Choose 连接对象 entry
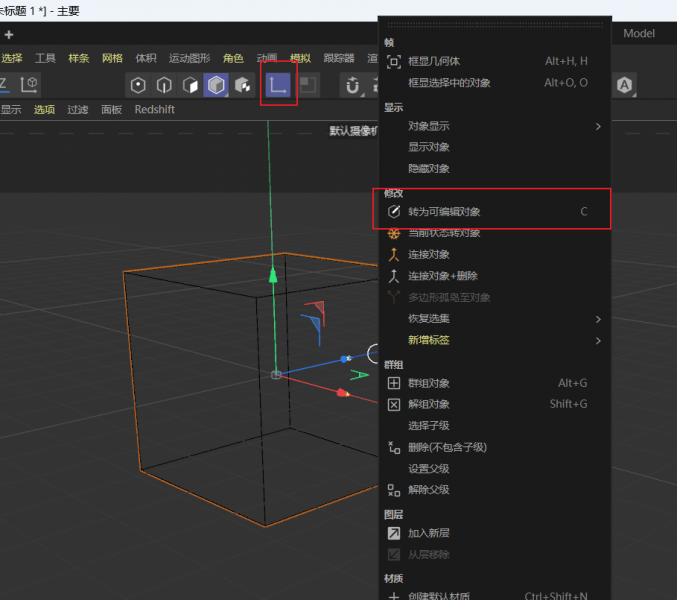Viewport: 677px width, 600px height. coord(495,255)
